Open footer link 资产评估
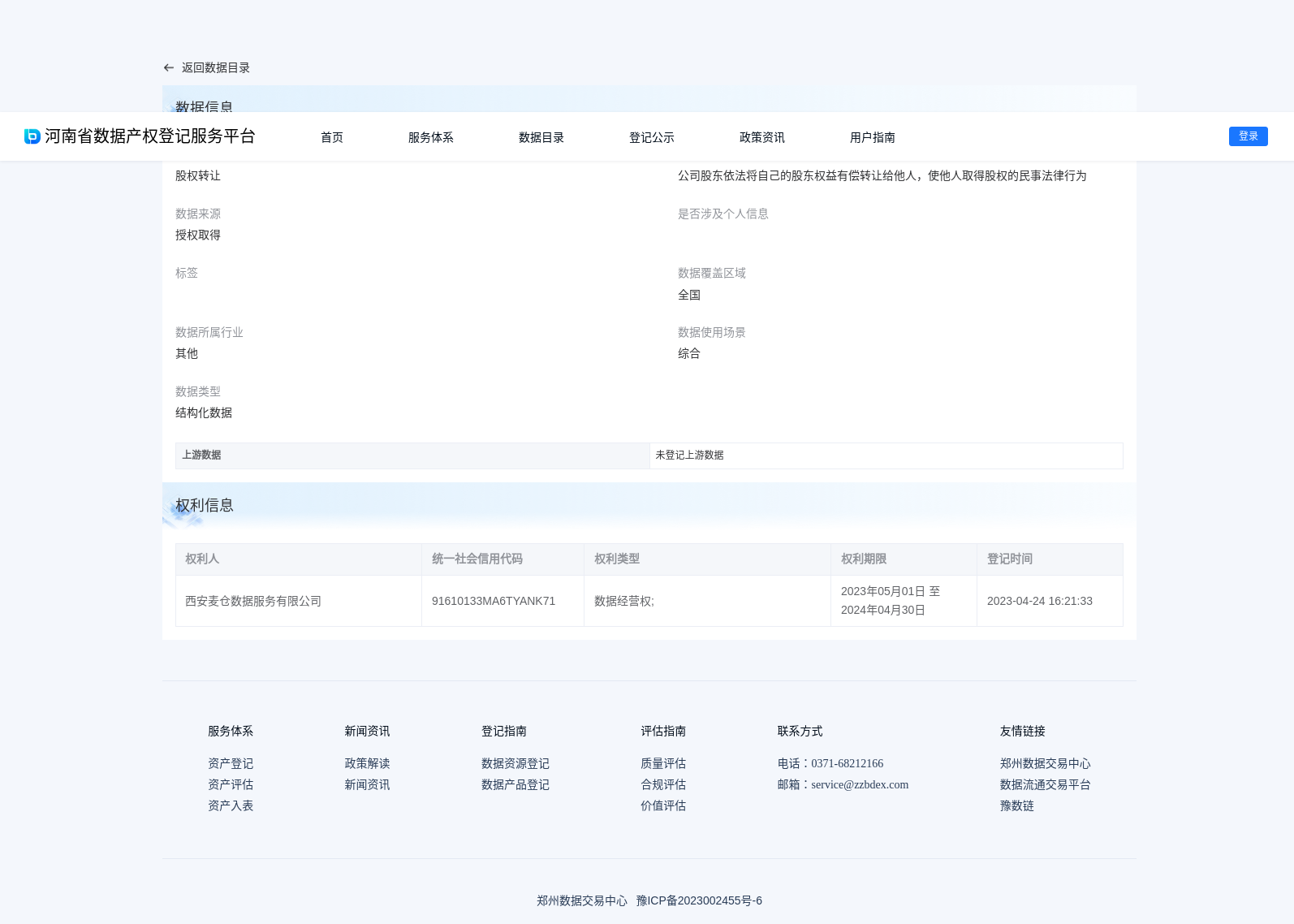The height and width of the screenshot is (924, 1294). point(231,784)
